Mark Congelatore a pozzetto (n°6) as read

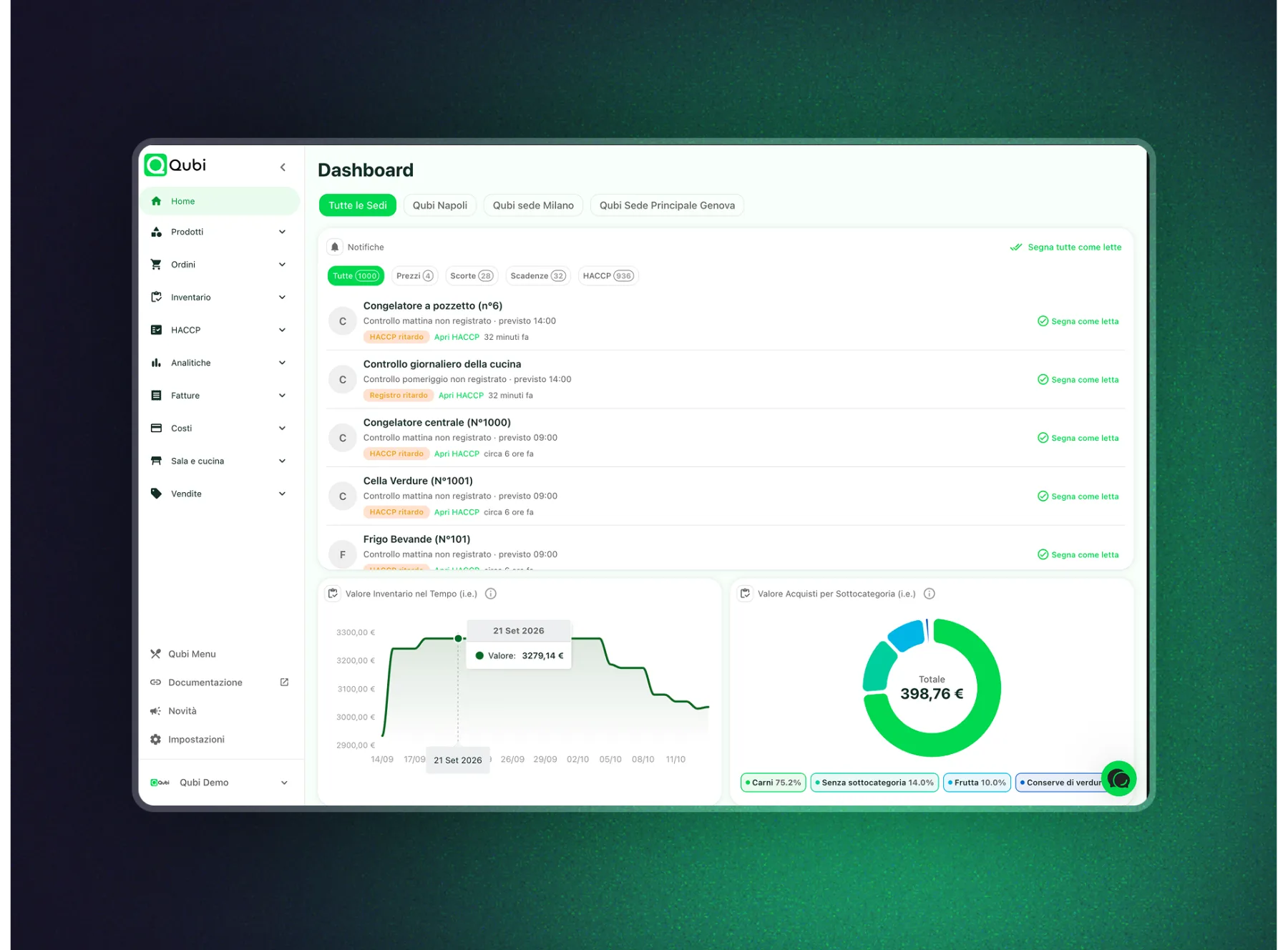click(x=1078, y=321)
